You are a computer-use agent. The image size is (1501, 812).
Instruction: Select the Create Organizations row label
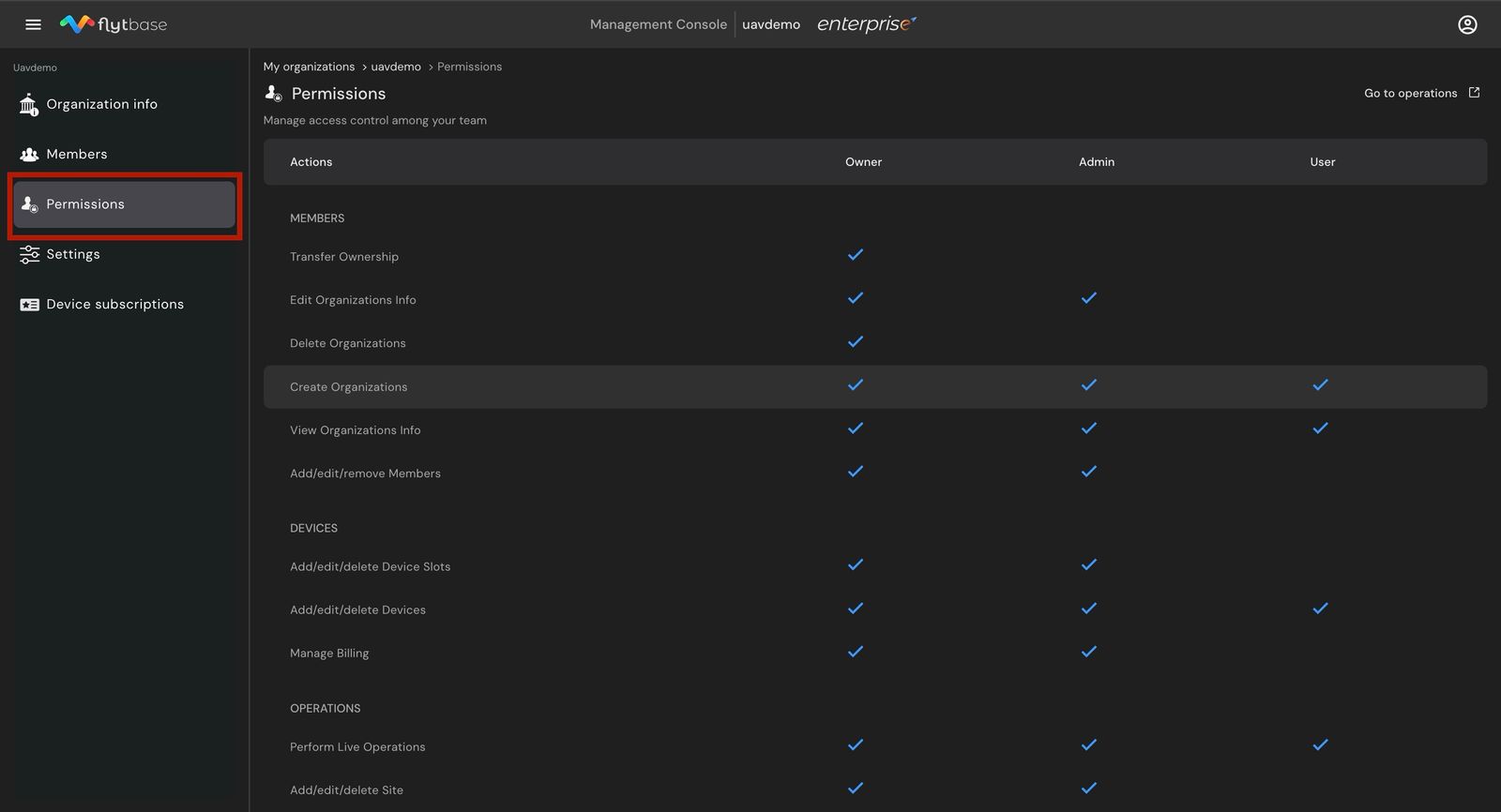click(x=349, y=387)
